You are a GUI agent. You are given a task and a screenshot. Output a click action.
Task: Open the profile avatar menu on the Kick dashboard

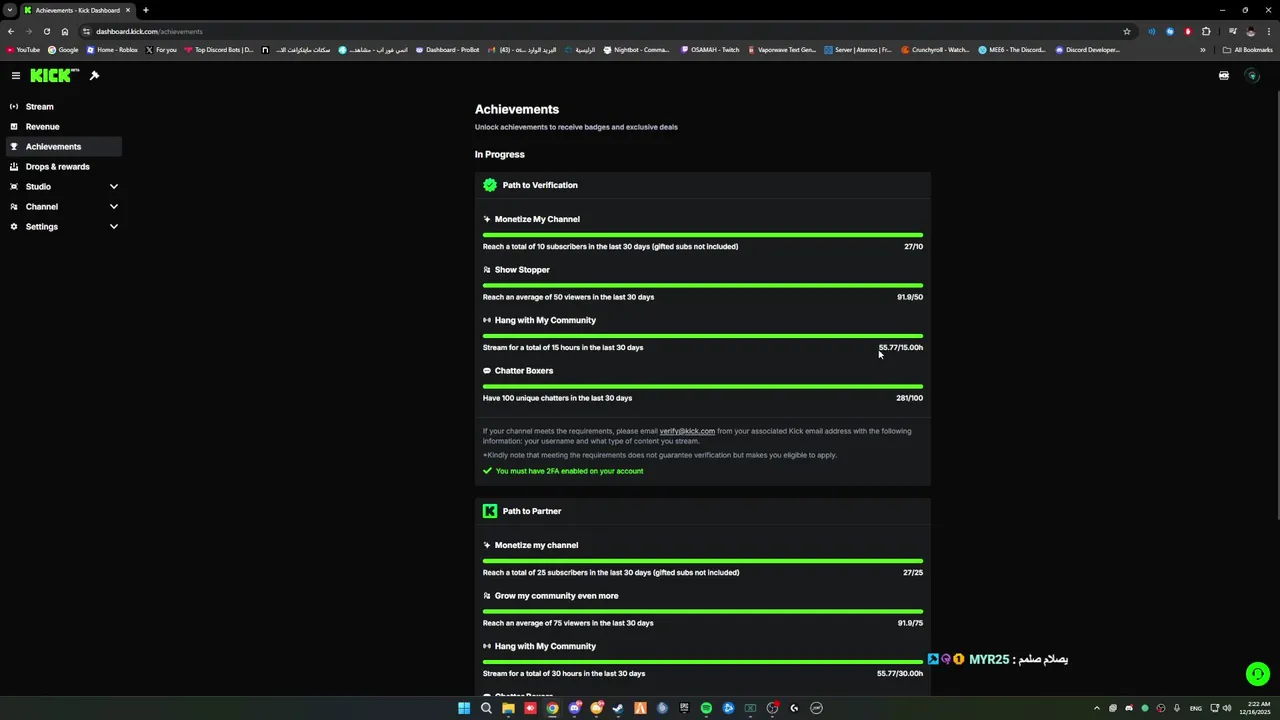(x=1252, y=76)
